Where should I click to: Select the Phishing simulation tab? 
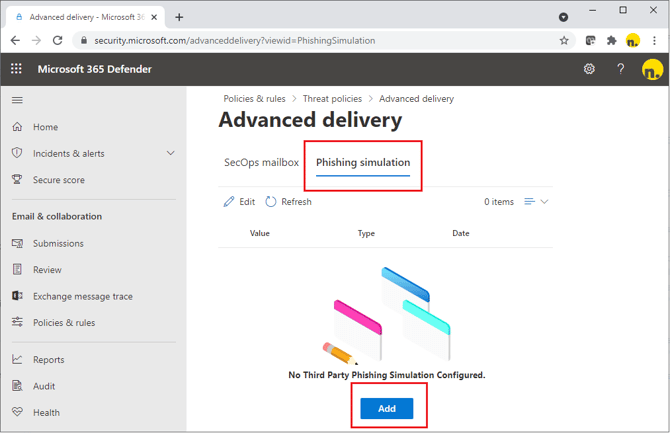tap(363, 162)
